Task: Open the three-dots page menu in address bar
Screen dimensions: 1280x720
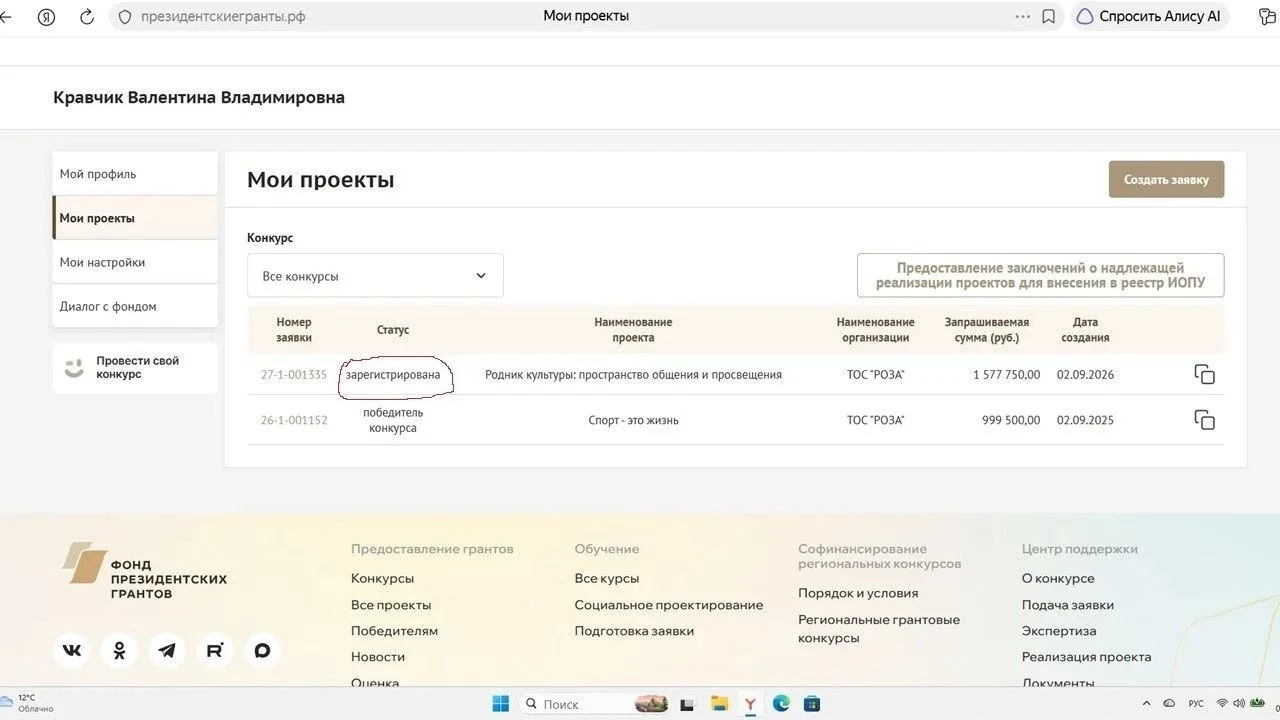Action: click(x=1022, y=16)
